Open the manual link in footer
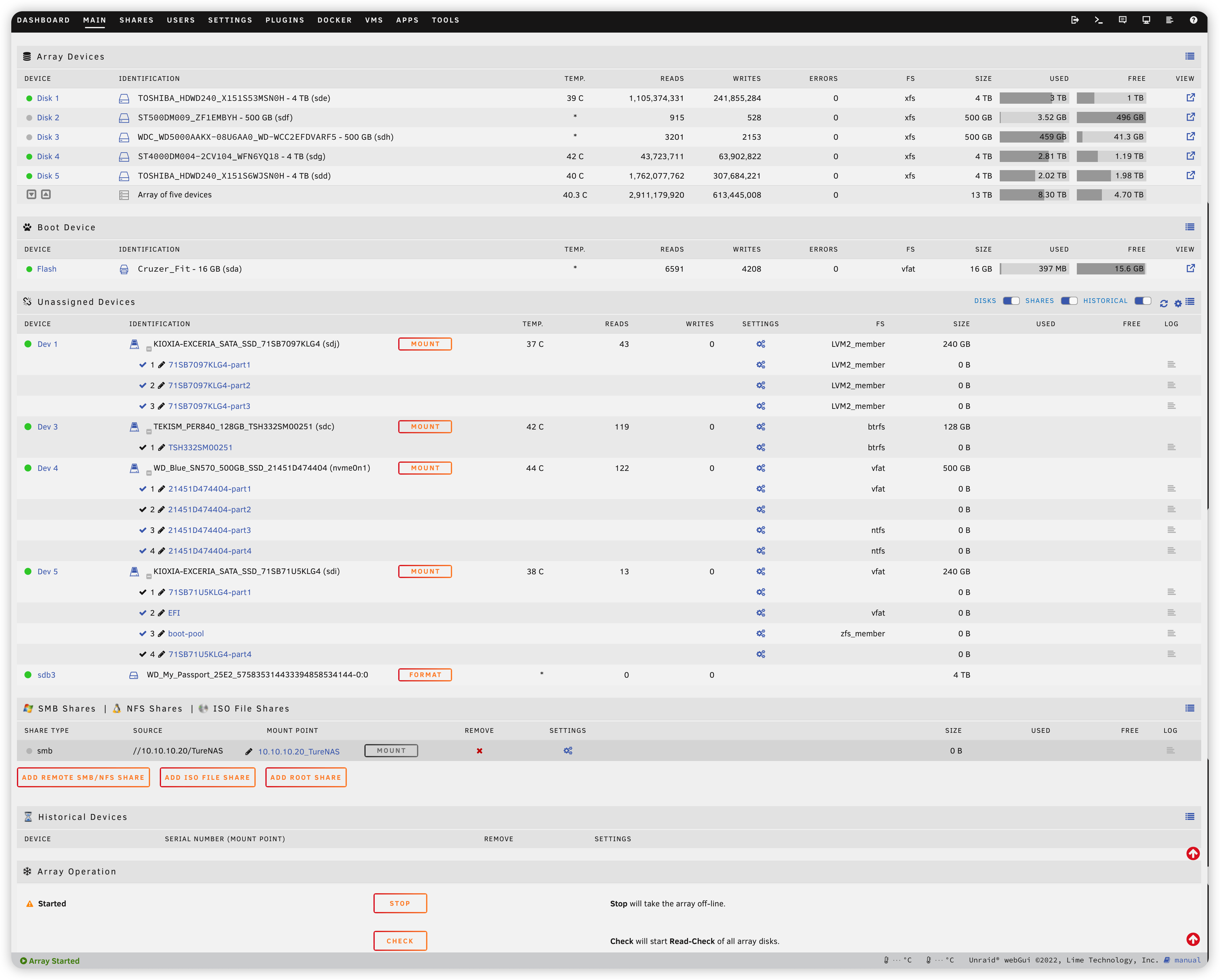Viewport: 1220px width, 980px height. coord(1186,960)
